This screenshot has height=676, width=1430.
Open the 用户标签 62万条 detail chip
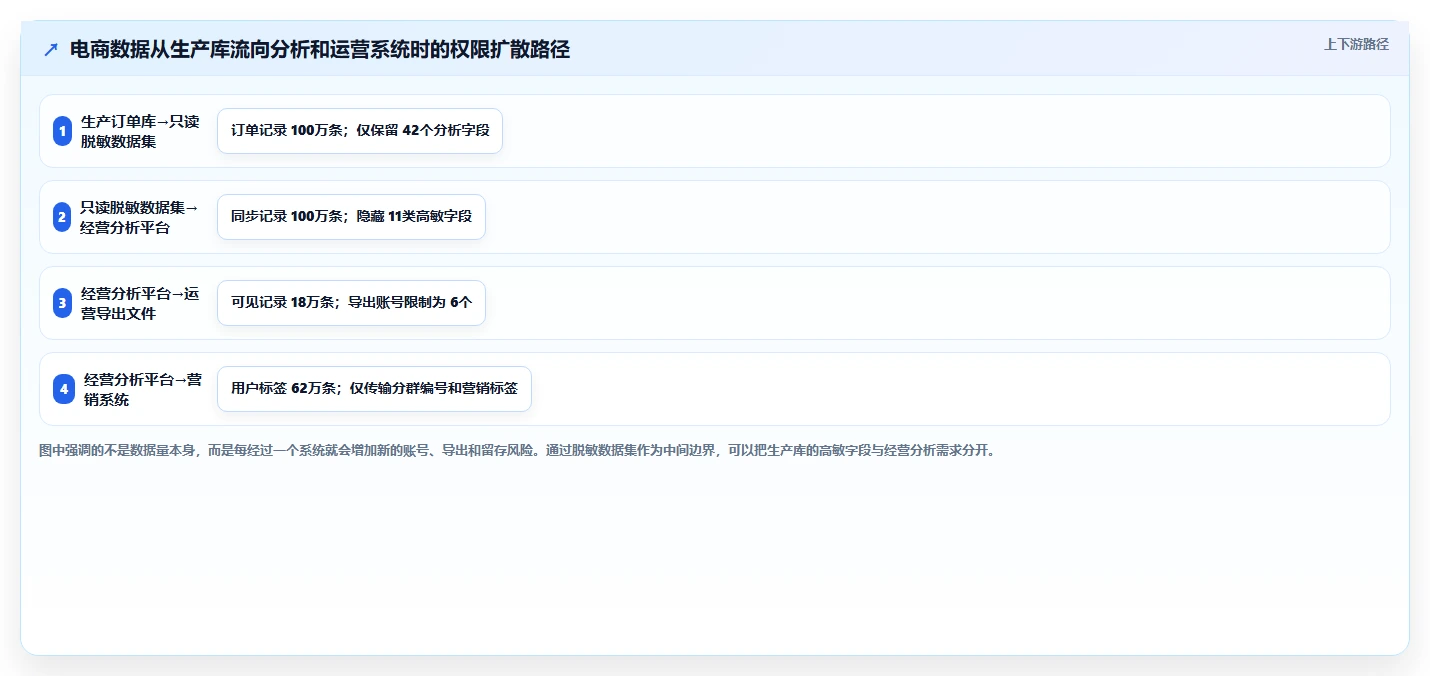[x=374, y=389]
